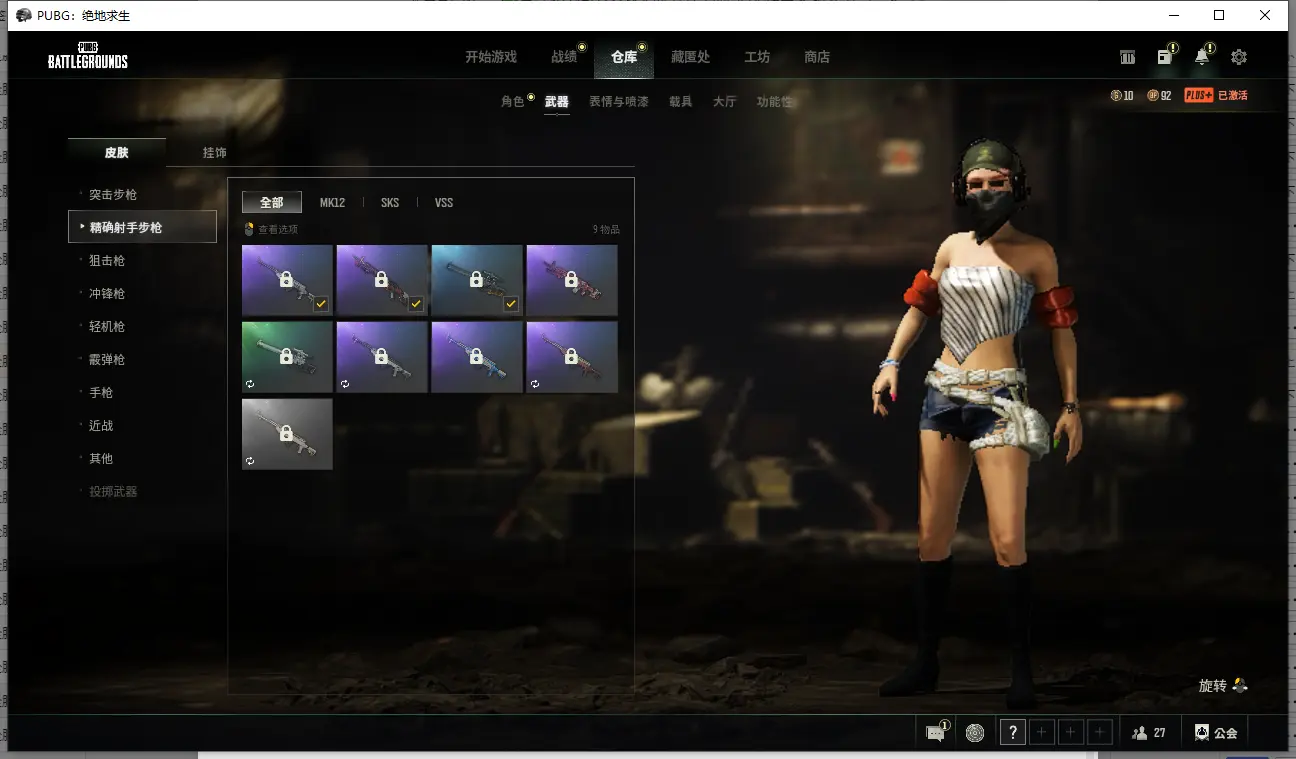Click the 9 物品 item count
This screenshot has width=1296, height=759.
tap(606, 229)
